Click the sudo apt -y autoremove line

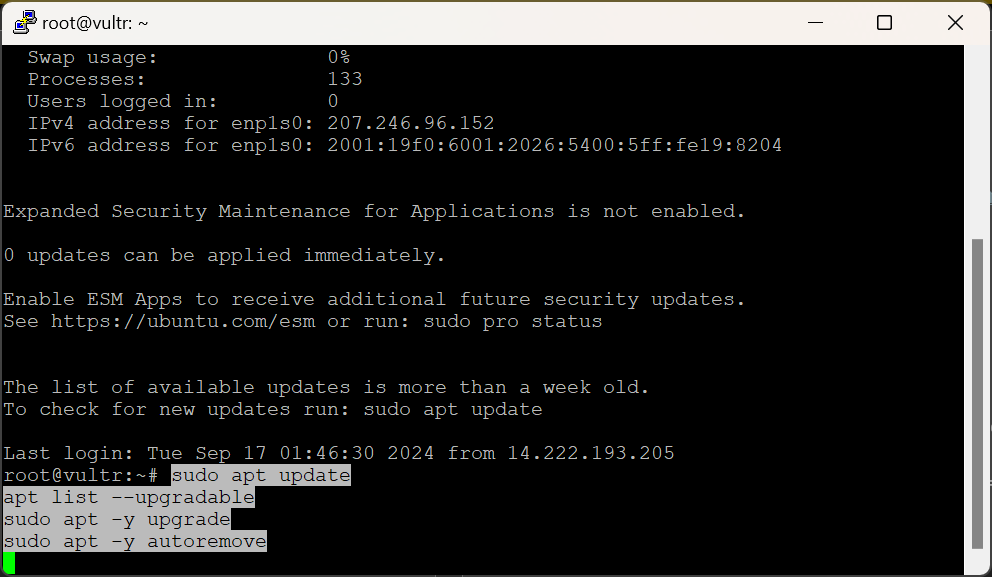[x=135, y=542]
